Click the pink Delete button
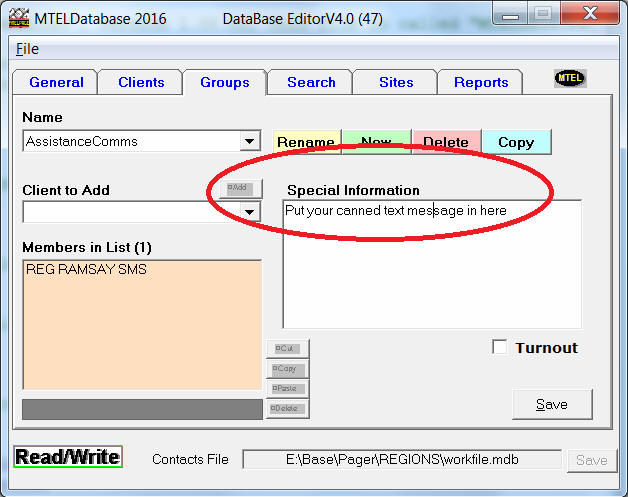Image resolution: width=628 pixels, height=497 pixels. (x=447, y=142)
